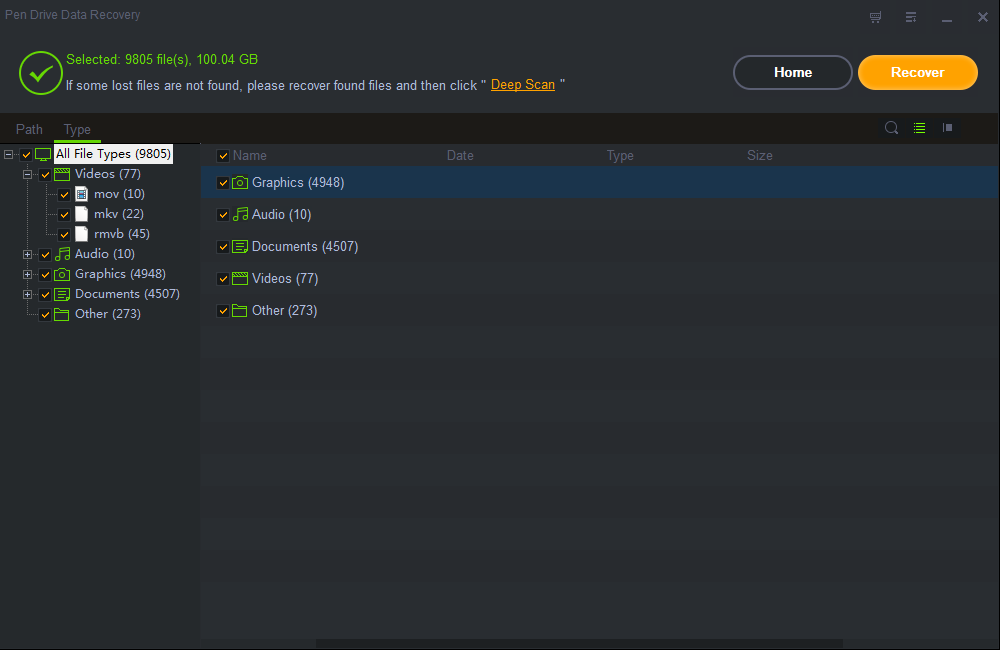
Task: Open the Deep Scan link
Action: pos(523,85)
